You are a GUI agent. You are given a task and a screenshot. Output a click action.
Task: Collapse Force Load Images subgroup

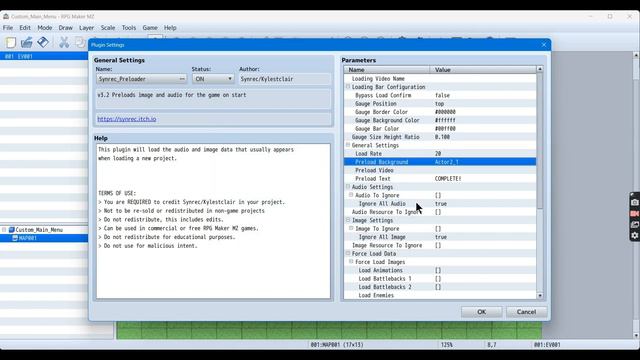[351, 262]
